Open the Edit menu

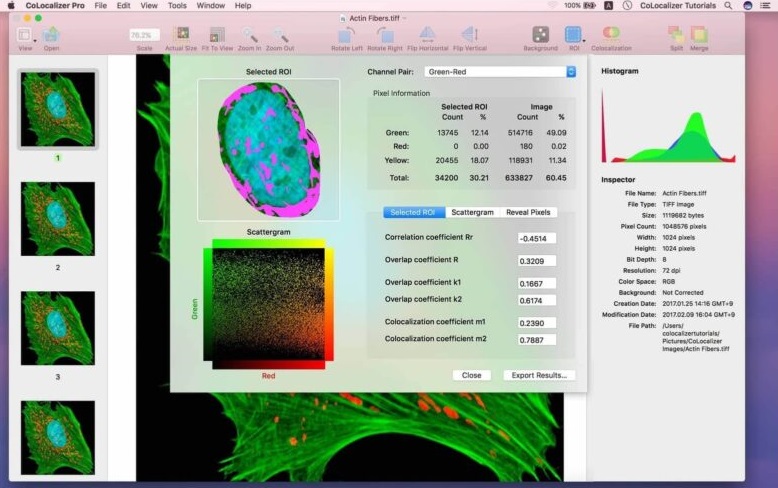click(124, 5)
